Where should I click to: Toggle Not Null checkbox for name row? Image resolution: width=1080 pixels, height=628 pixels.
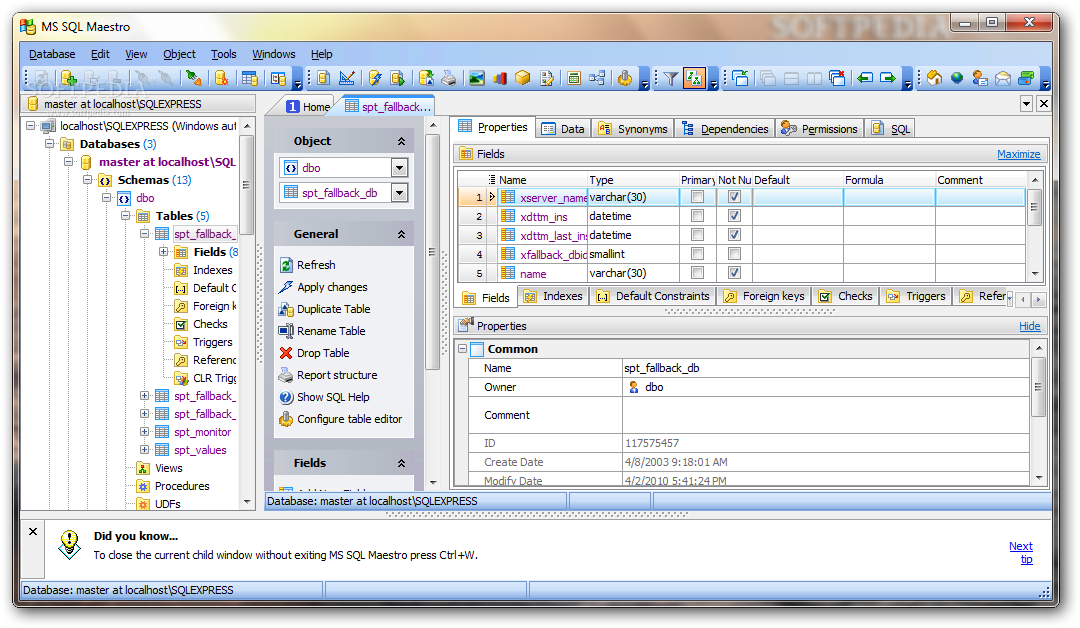[x=734, y=273]
